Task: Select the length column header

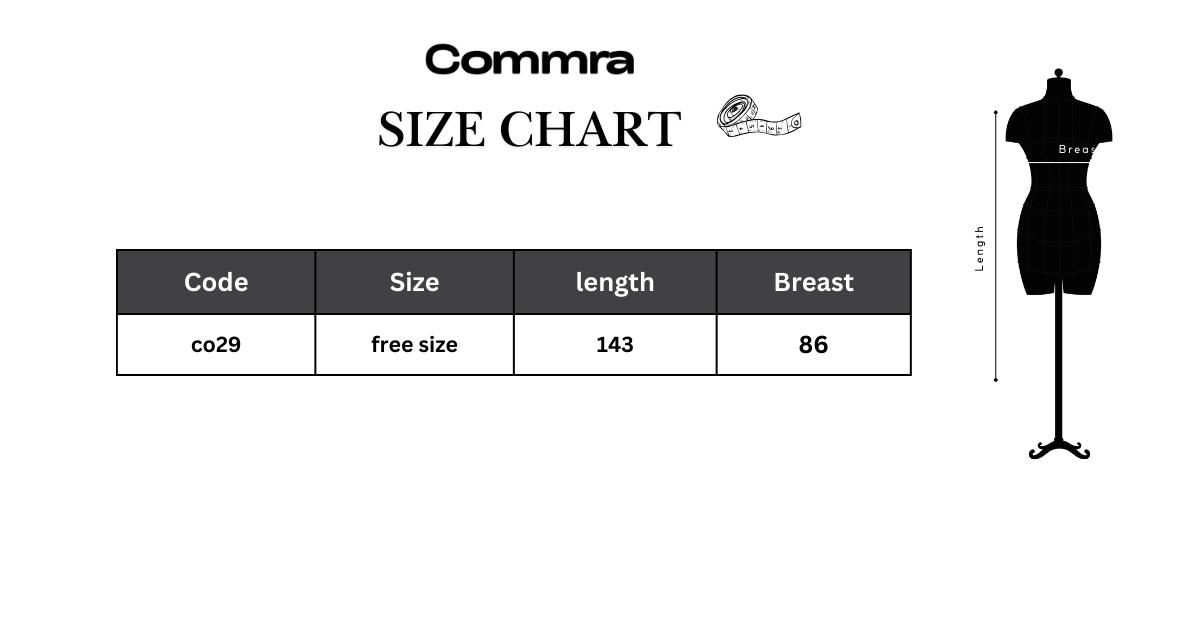Action: (x=615, y=282)
